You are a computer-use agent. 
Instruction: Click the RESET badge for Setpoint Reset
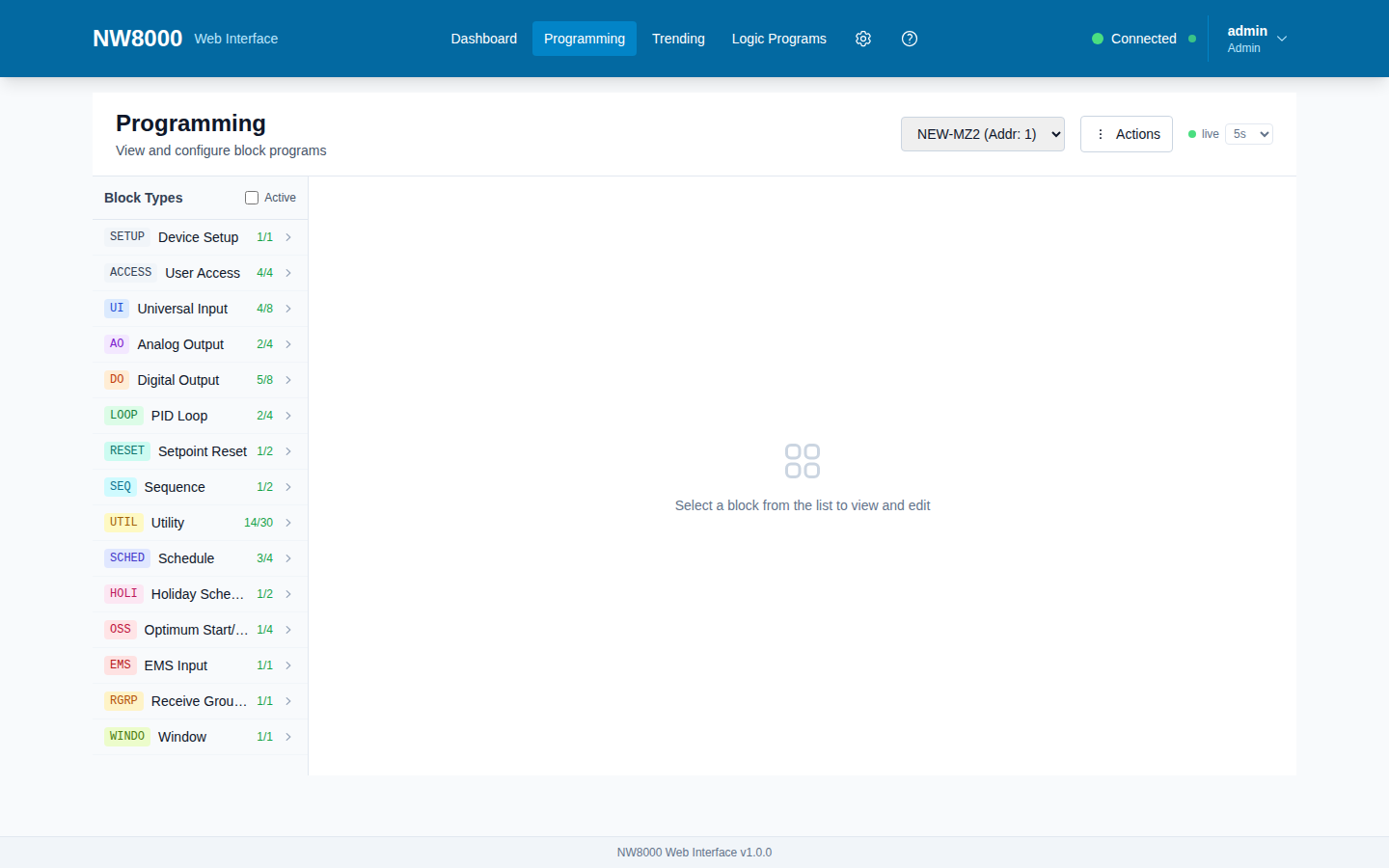(127, 450)
